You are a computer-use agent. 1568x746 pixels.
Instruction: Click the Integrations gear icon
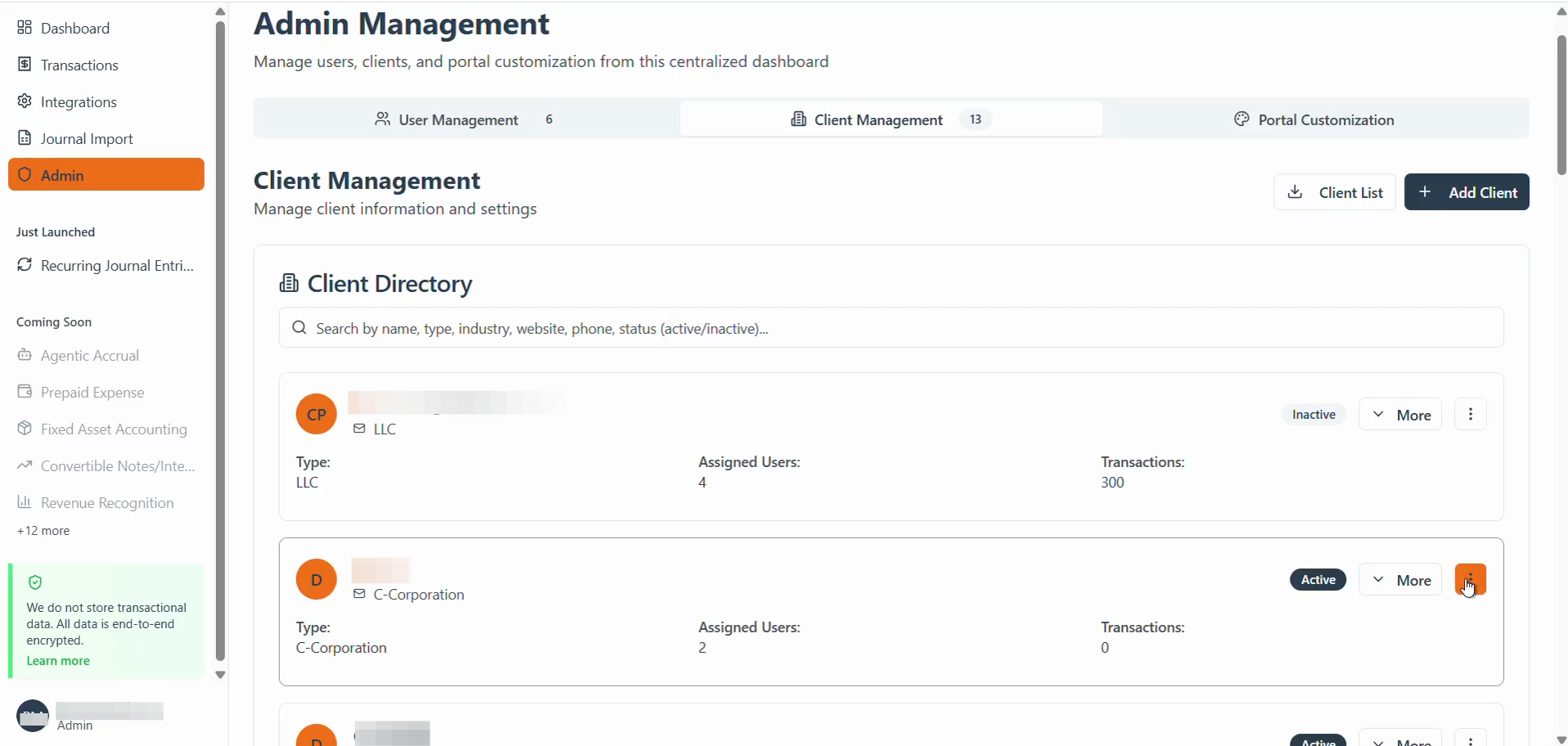[x=25, y=101]
